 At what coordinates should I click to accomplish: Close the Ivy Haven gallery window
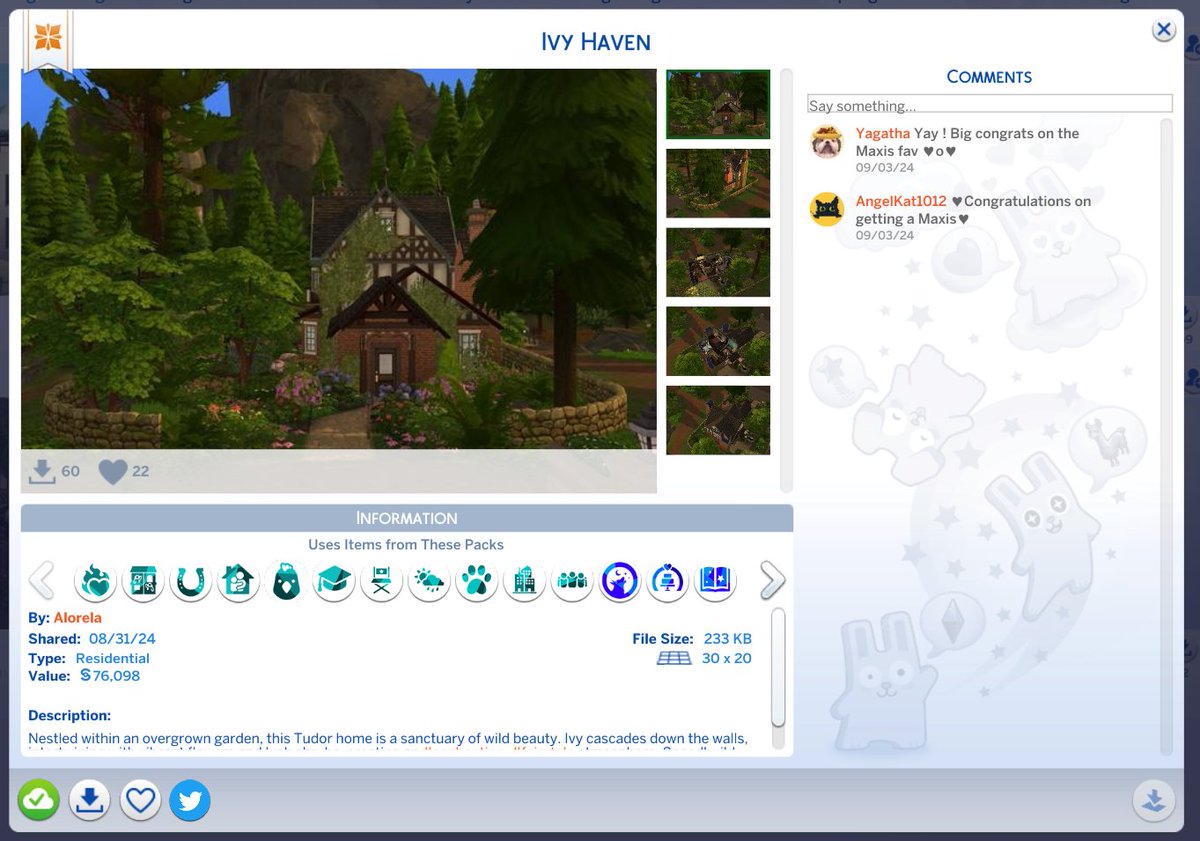point(1163,30)
